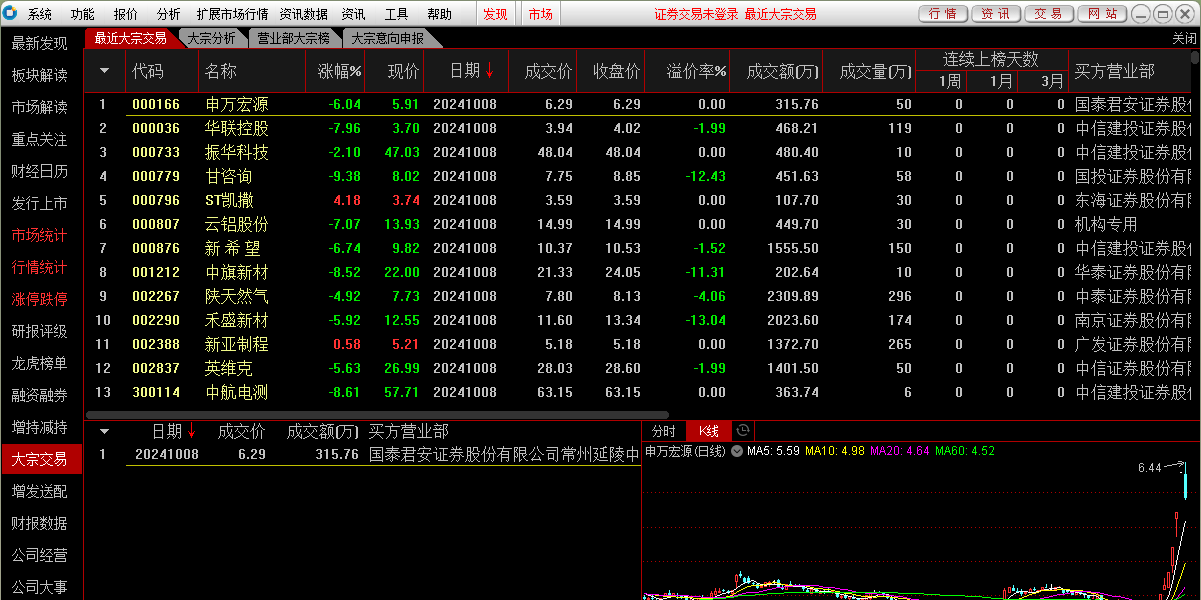
Task: Open the 营业部大宗榜 tab
Action: [x=293, y=38]
